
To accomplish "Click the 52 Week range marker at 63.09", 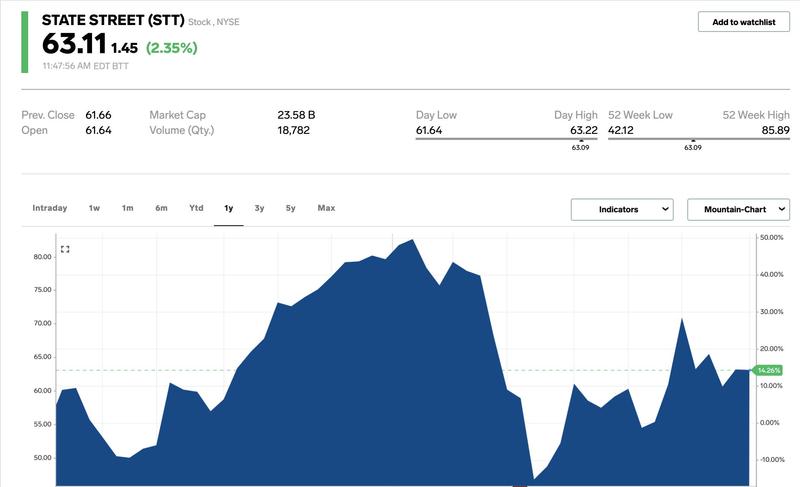I will coord(693,146).
